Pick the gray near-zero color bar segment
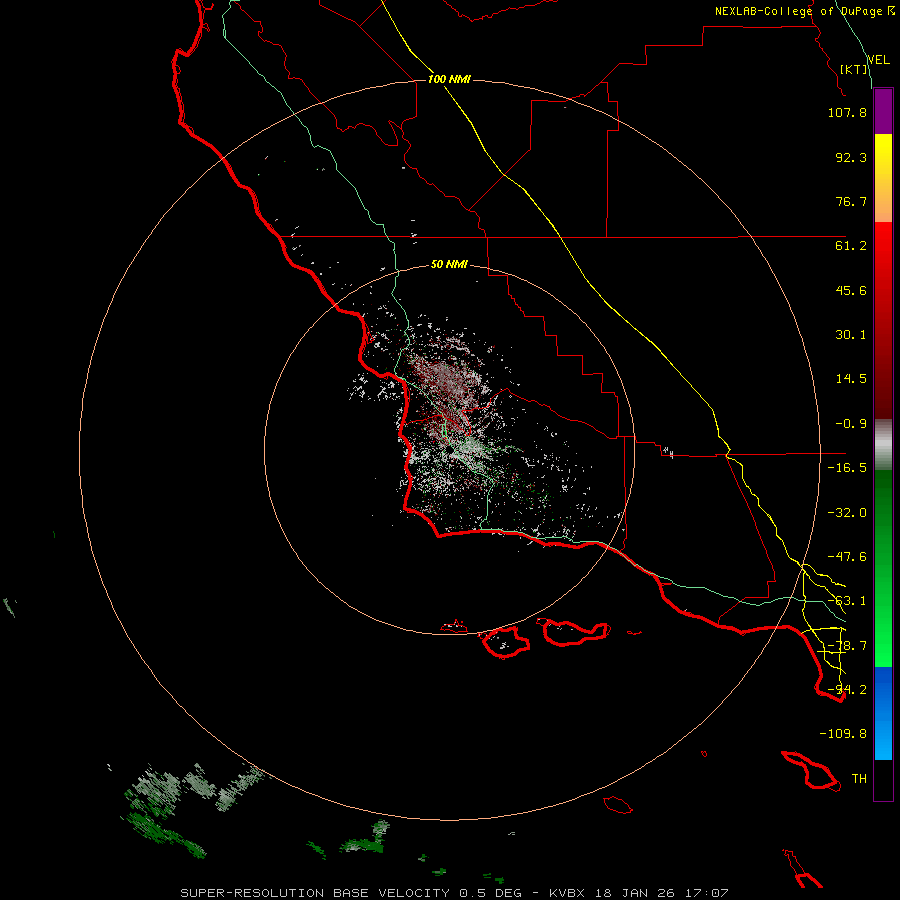Screen dimensions: 900x900 click(x=883, y=445)
